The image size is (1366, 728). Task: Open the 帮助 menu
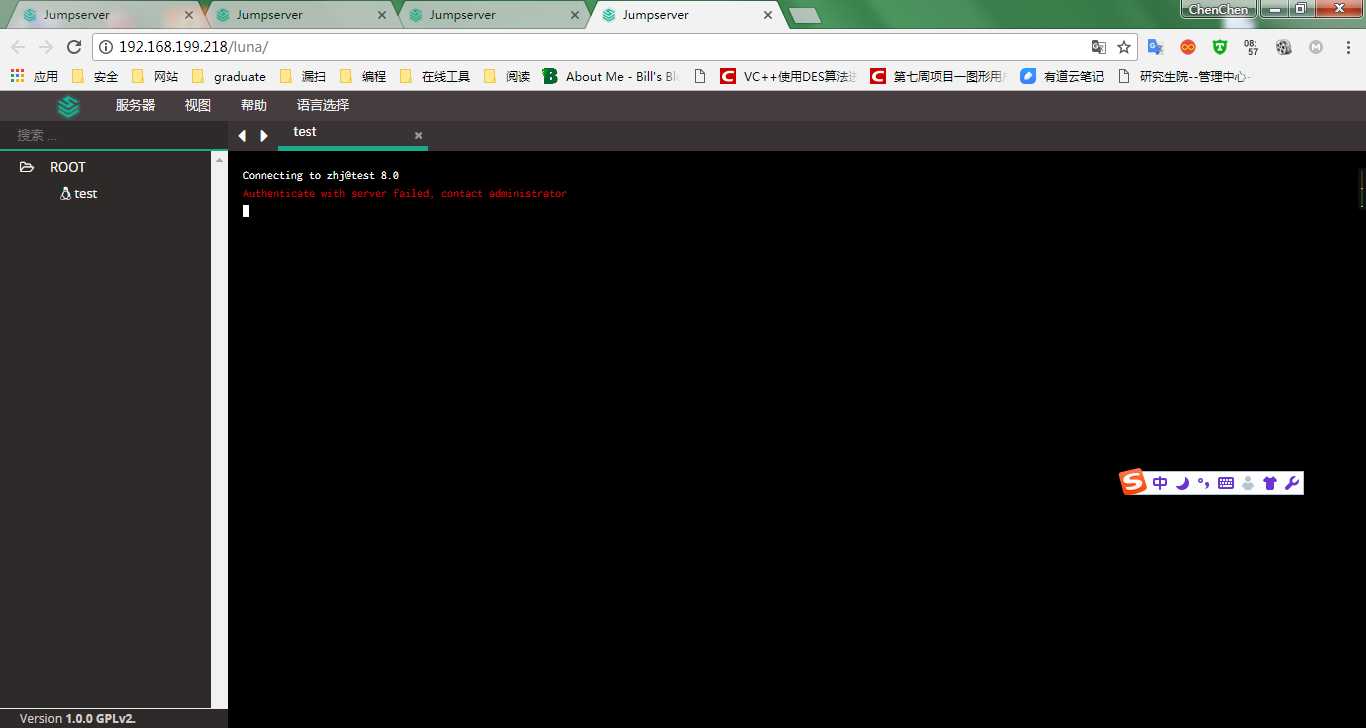pyautogui.click(x=254, y=105)
